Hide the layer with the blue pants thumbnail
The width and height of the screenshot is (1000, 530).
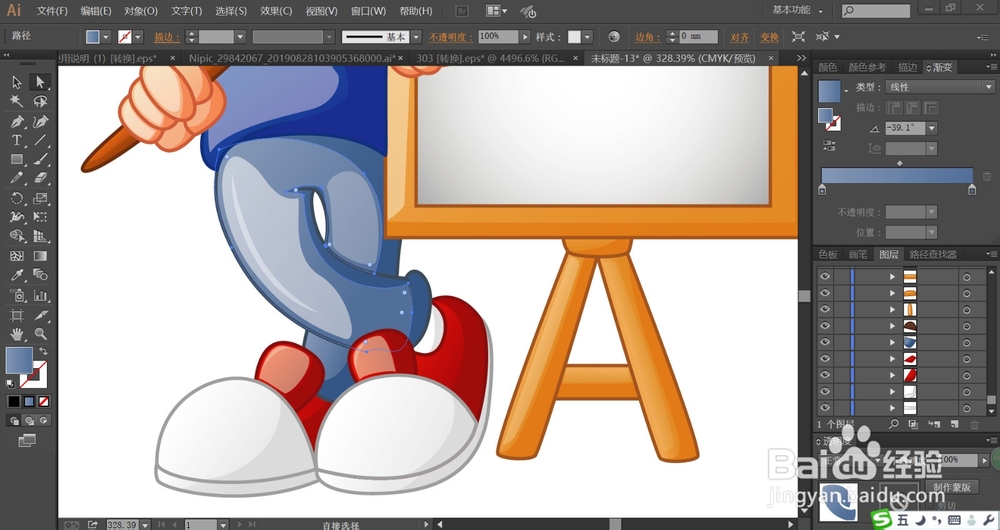825,342
